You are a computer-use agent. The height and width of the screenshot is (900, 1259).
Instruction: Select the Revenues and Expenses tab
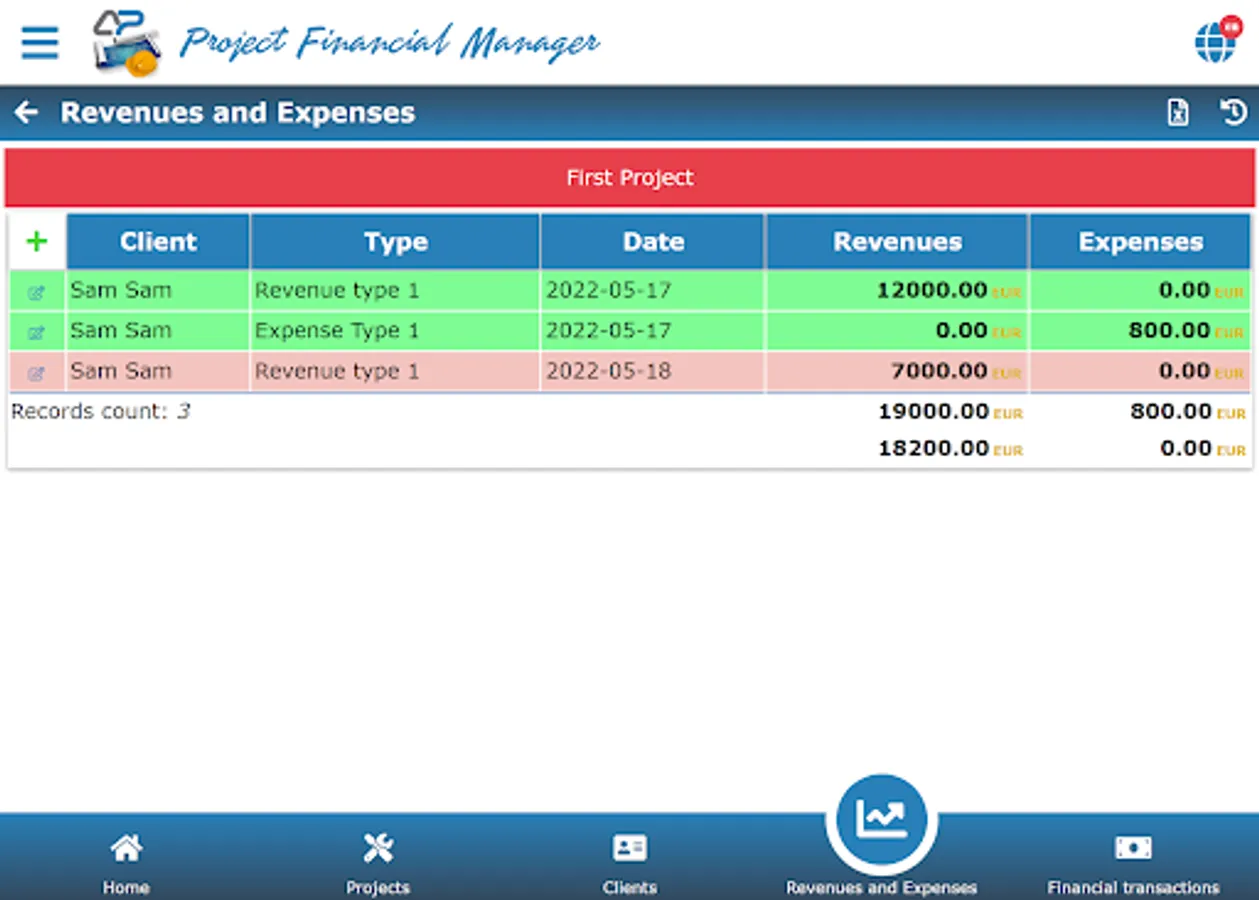[x=881, y=836]
